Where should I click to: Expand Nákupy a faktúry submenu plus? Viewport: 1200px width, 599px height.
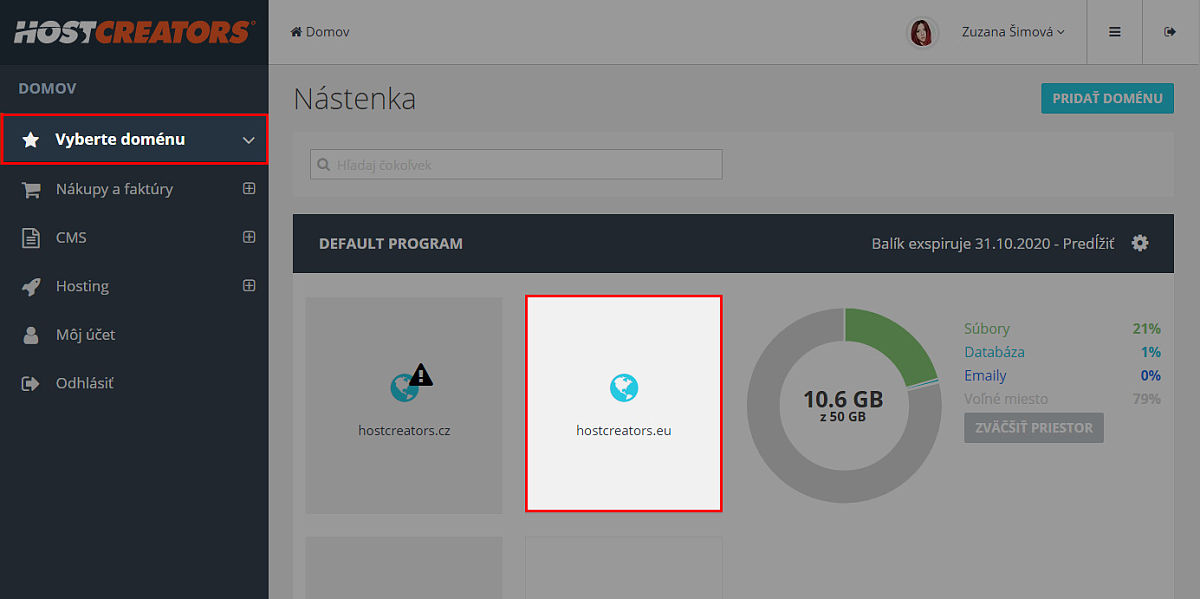249,188
